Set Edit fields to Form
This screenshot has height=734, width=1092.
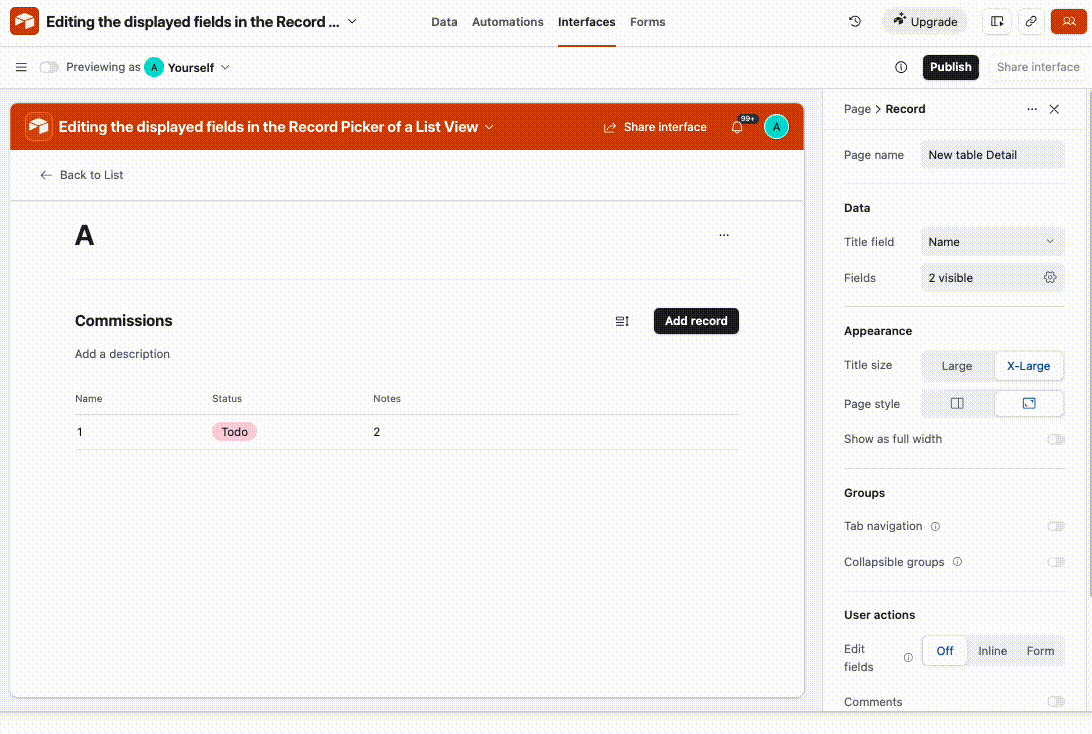coord(1040,651)
